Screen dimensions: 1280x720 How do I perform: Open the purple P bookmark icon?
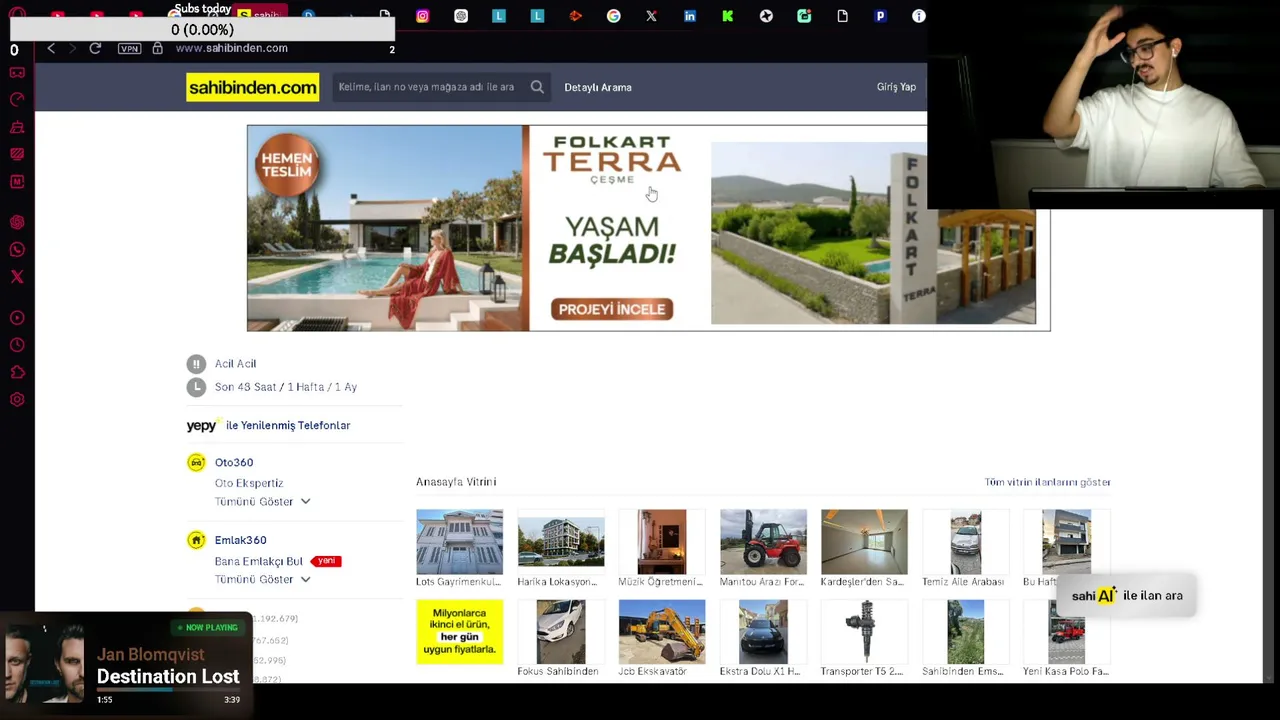pos(880,16)
